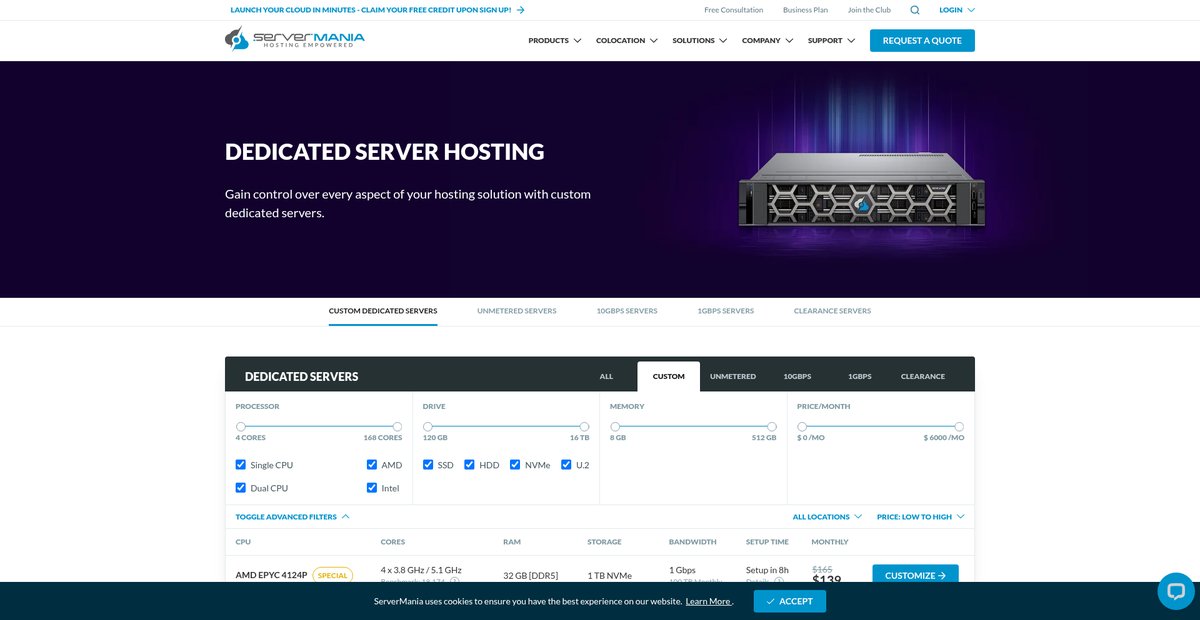The width and height of the screenshot is (1200, 620).
Task: Click the 1 TB NVMe storage cell
Action: (x=609, y=575)
